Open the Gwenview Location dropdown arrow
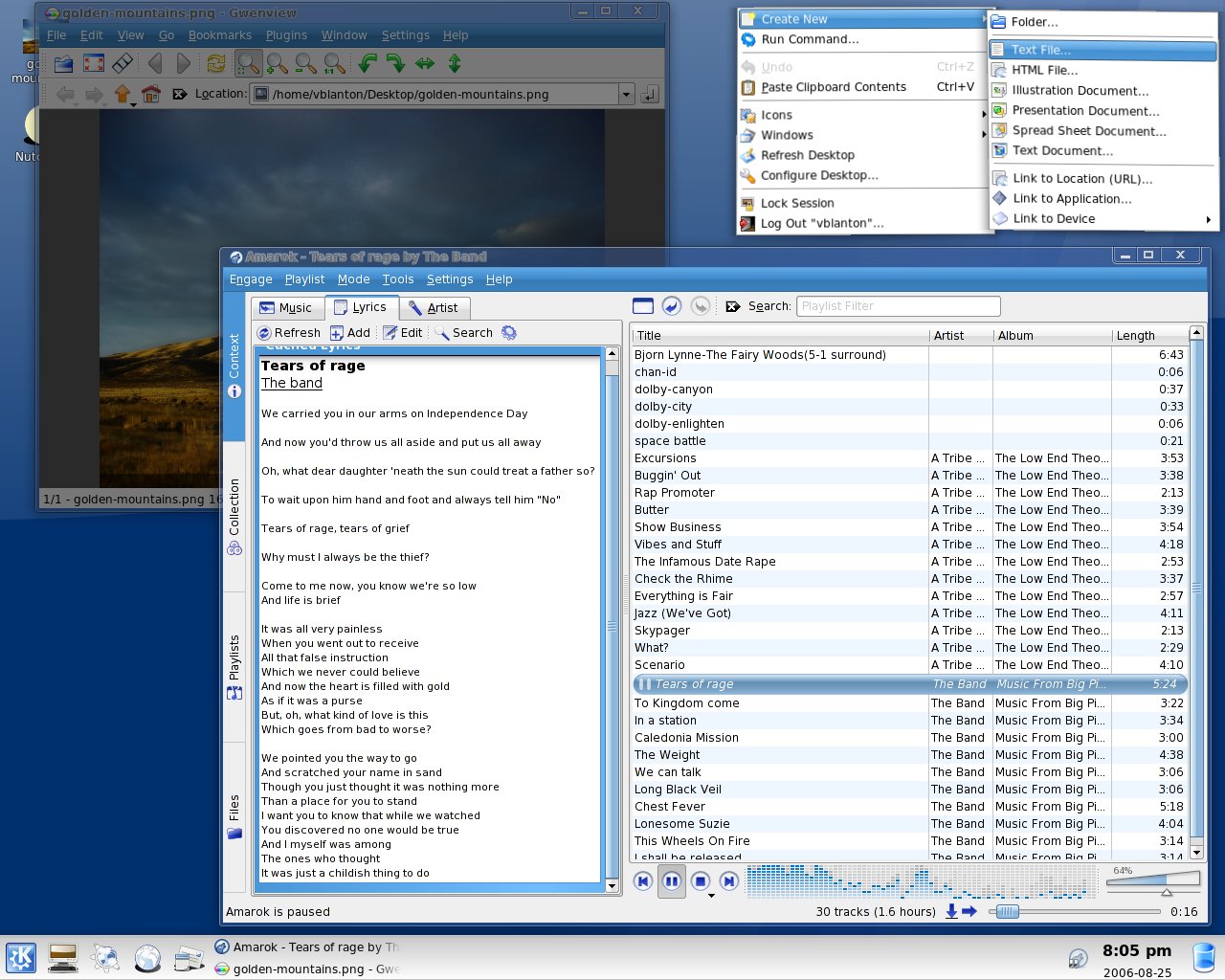Image resolution: width=1225 pixels, height=980 pixels. (626, 94)
